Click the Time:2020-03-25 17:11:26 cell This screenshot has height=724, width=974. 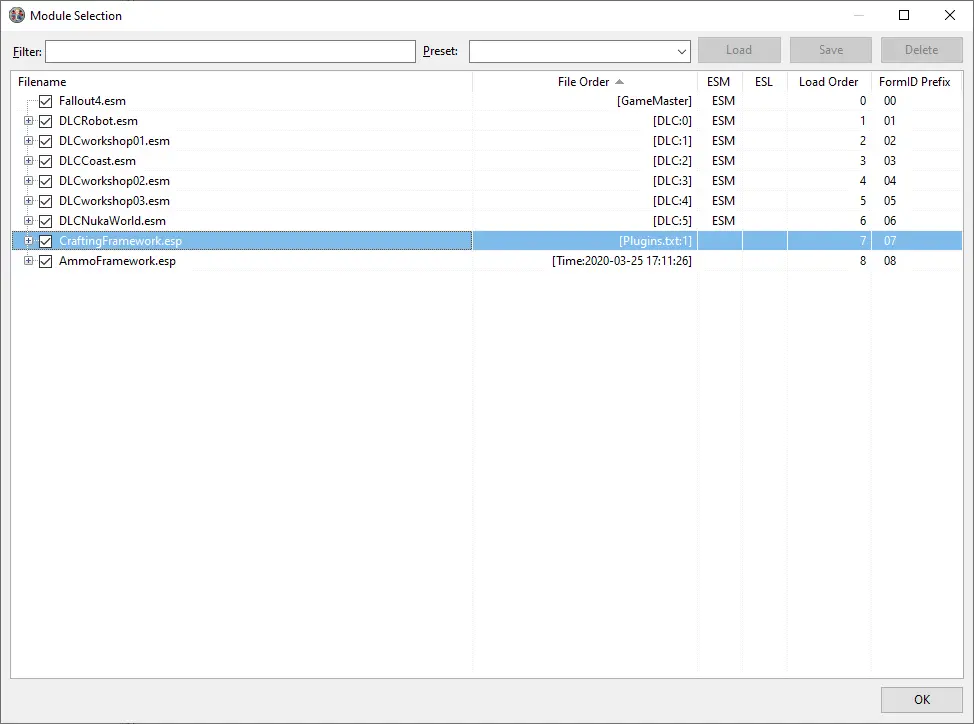[x=622, y=261]
